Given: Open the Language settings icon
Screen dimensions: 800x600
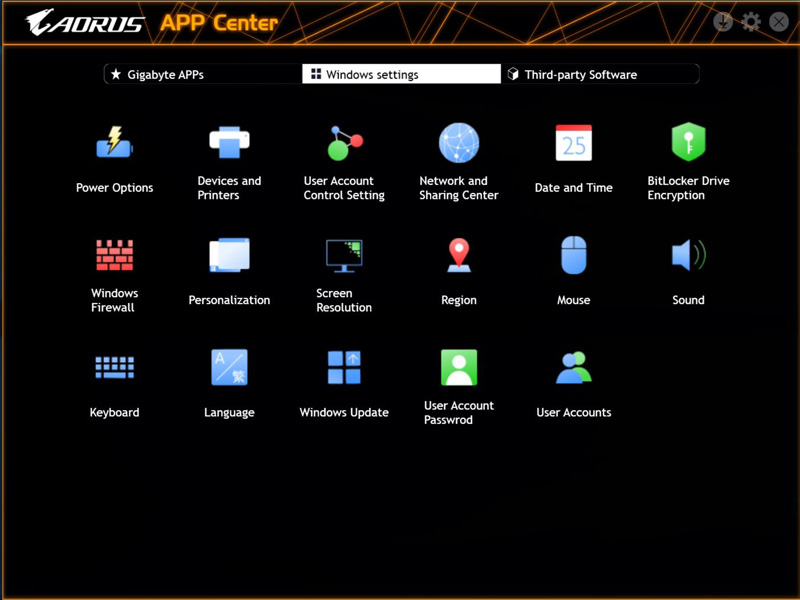Looking at the screenshot, I should (229, 367).
